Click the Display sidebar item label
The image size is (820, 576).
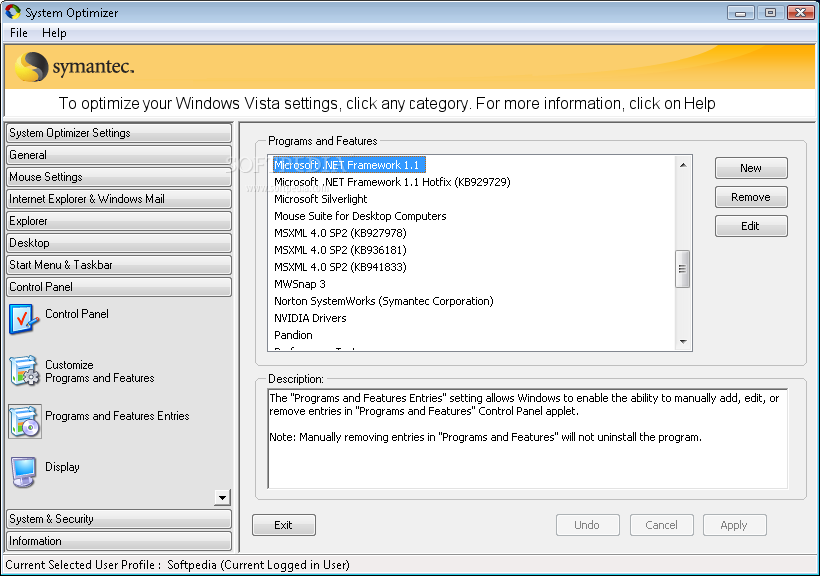(x=62, y=467)
